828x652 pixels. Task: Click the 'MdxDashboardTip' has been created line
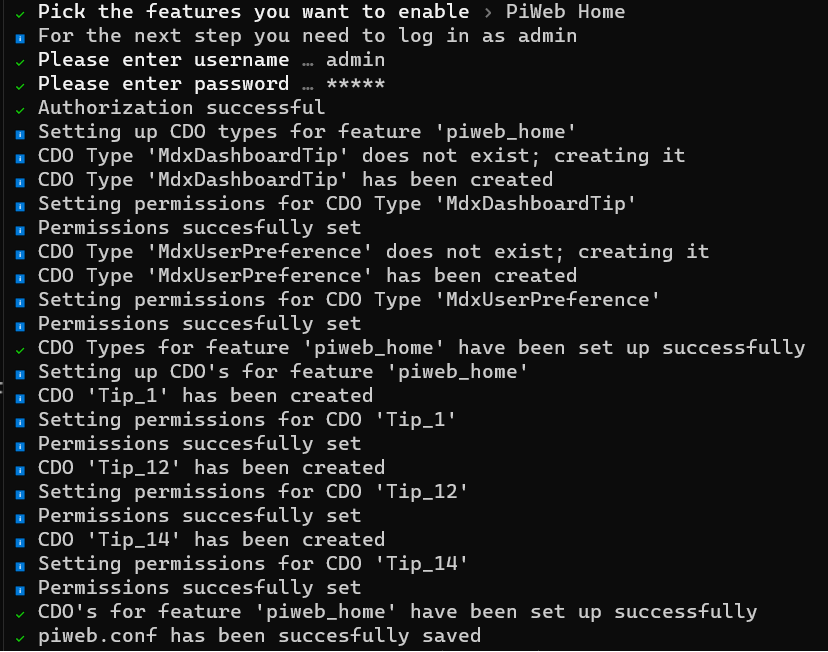pyautogui.click(x=295, y=180)
